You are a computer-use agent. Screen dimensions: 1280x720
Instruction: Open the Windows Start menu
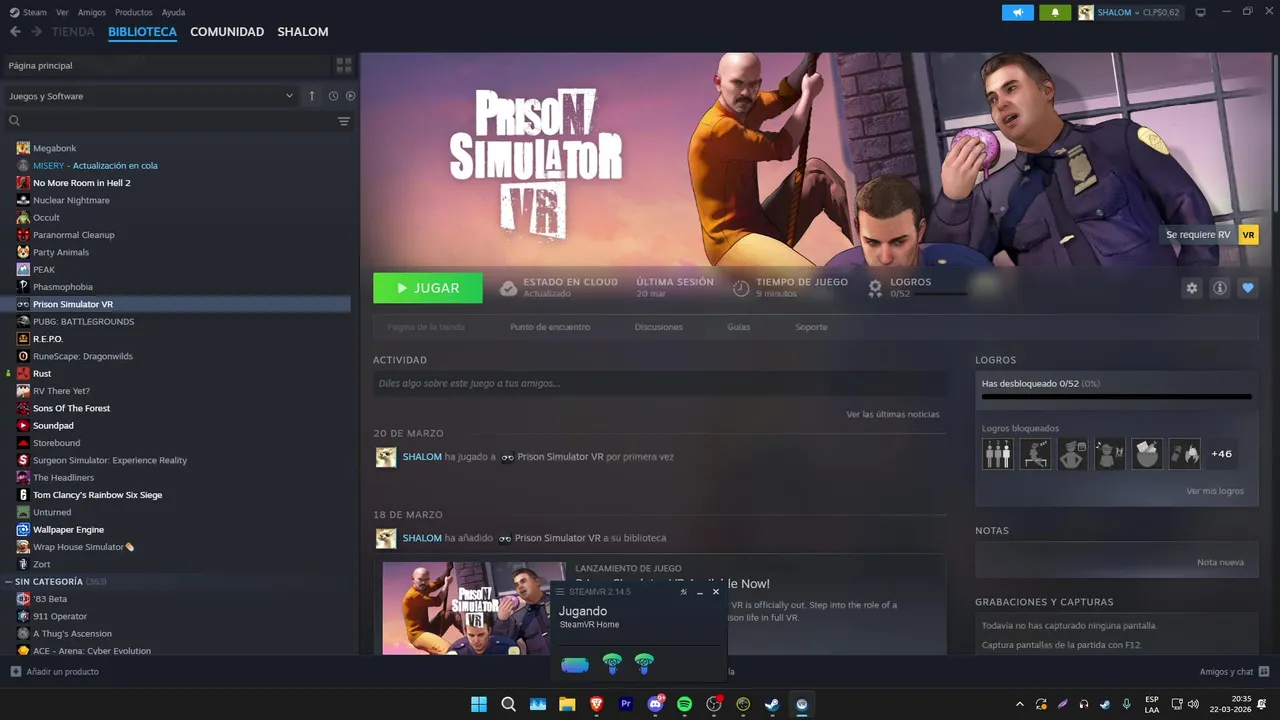coord(479,704)
